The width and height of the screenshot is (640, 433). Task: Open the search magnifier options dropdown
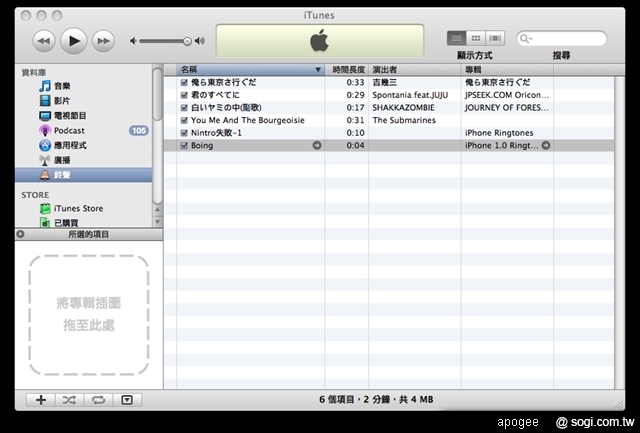(x=525, y=39)
